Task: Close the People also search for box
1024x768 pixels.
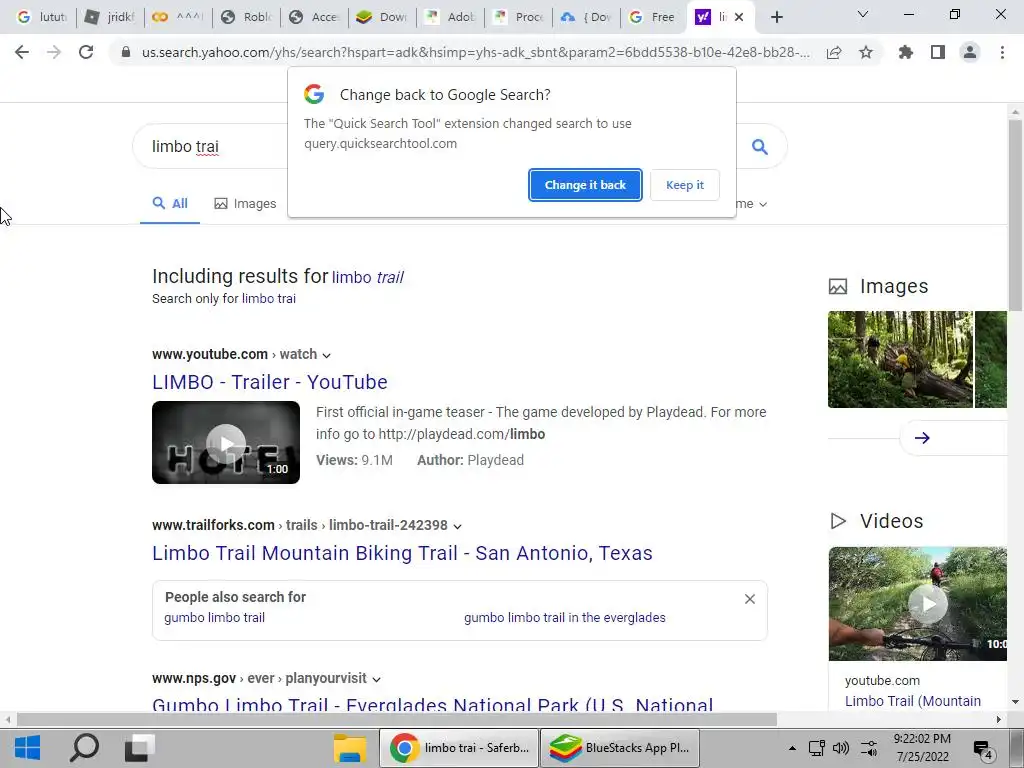Action: click(750, 599)
